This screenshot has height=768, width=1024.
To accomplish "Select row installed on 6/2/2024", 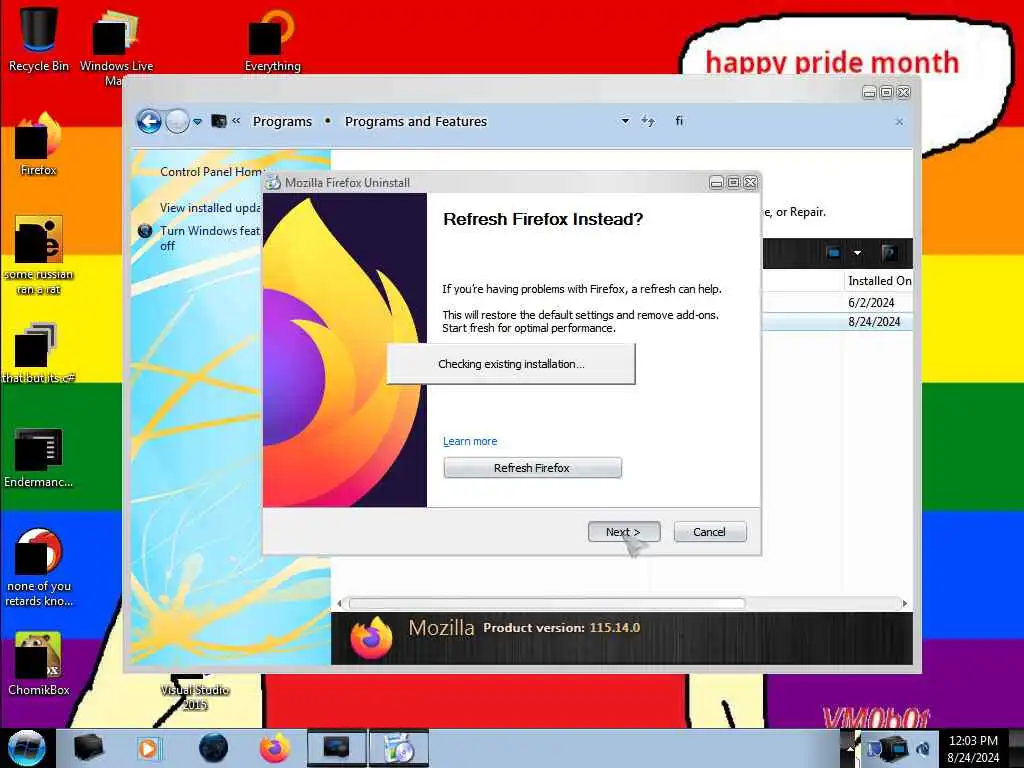I will (837, 302).
